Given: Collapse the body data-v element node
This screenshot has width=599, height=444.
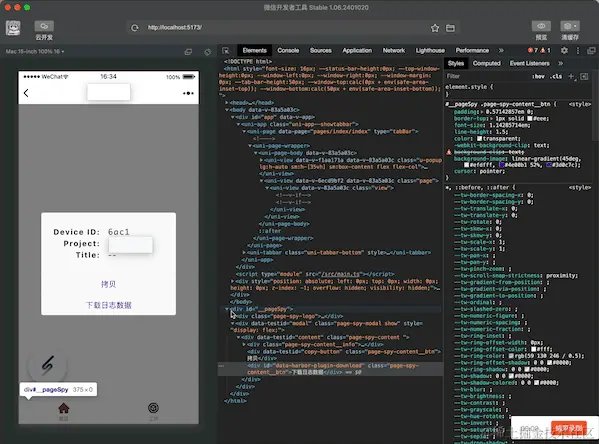Looking at the screenshot, I should (227, 110).
